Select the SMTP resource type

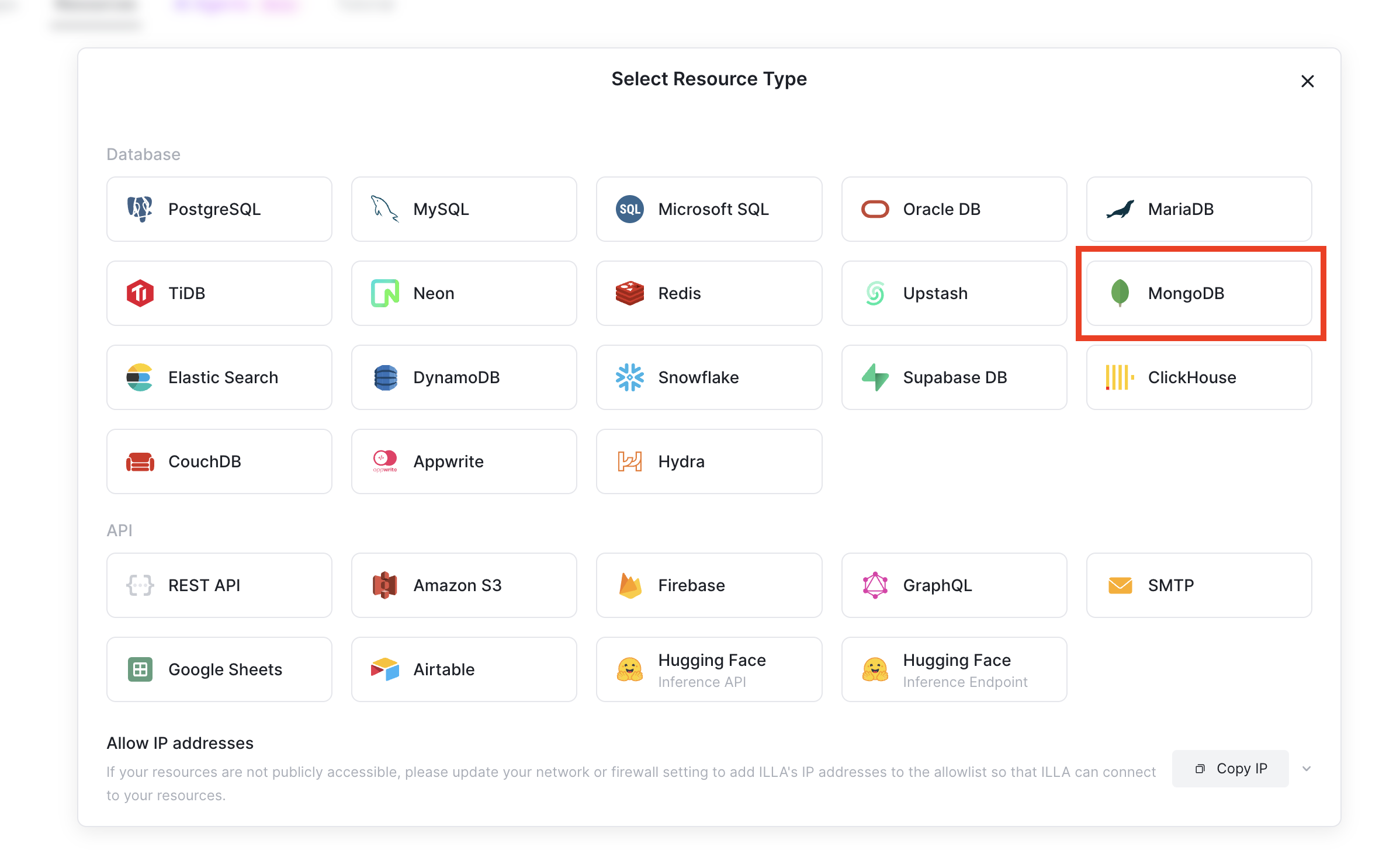click(1198, 585)
